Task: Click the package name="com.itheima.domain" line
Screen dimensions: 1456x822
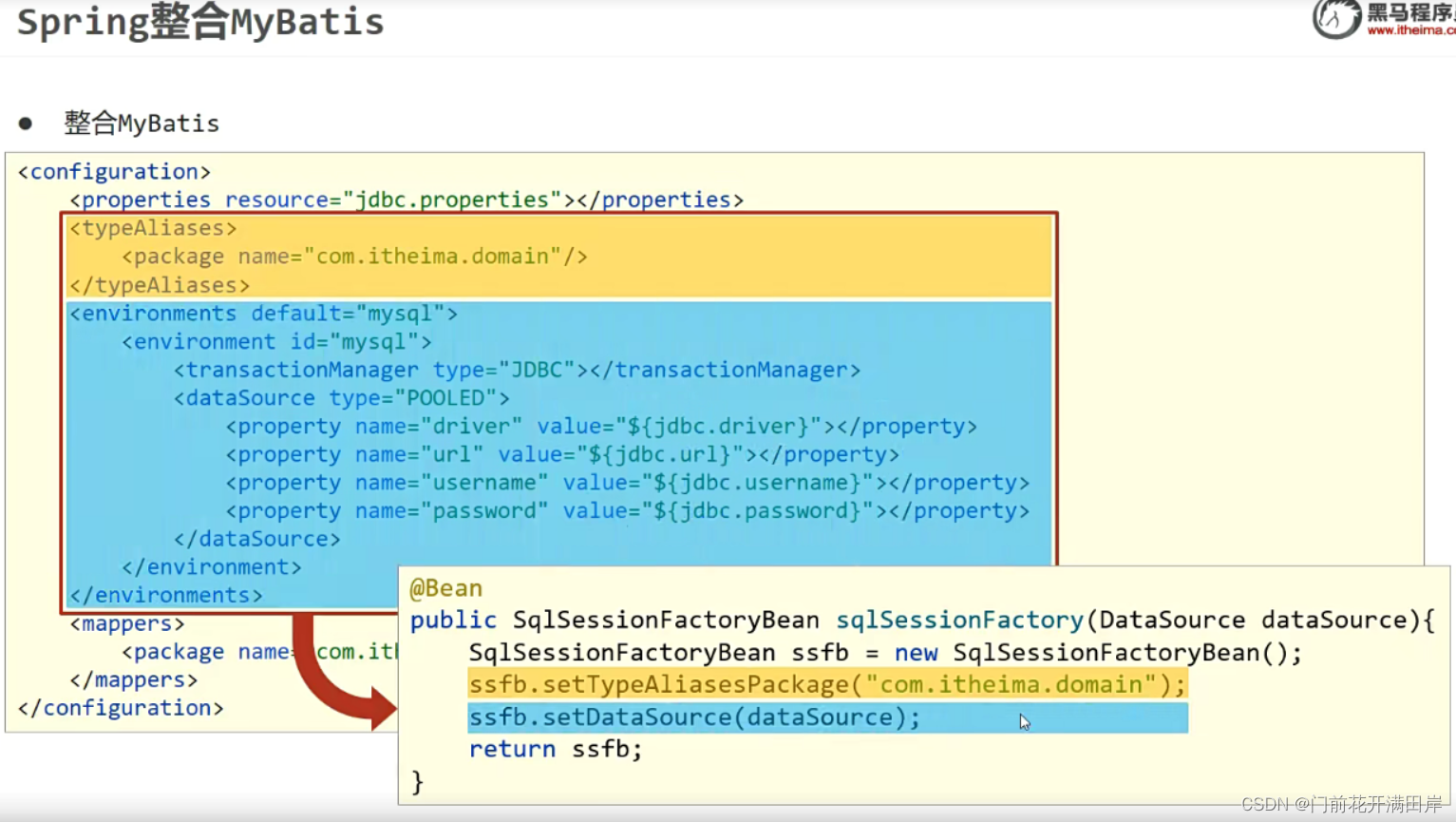Action: (354, 257)
